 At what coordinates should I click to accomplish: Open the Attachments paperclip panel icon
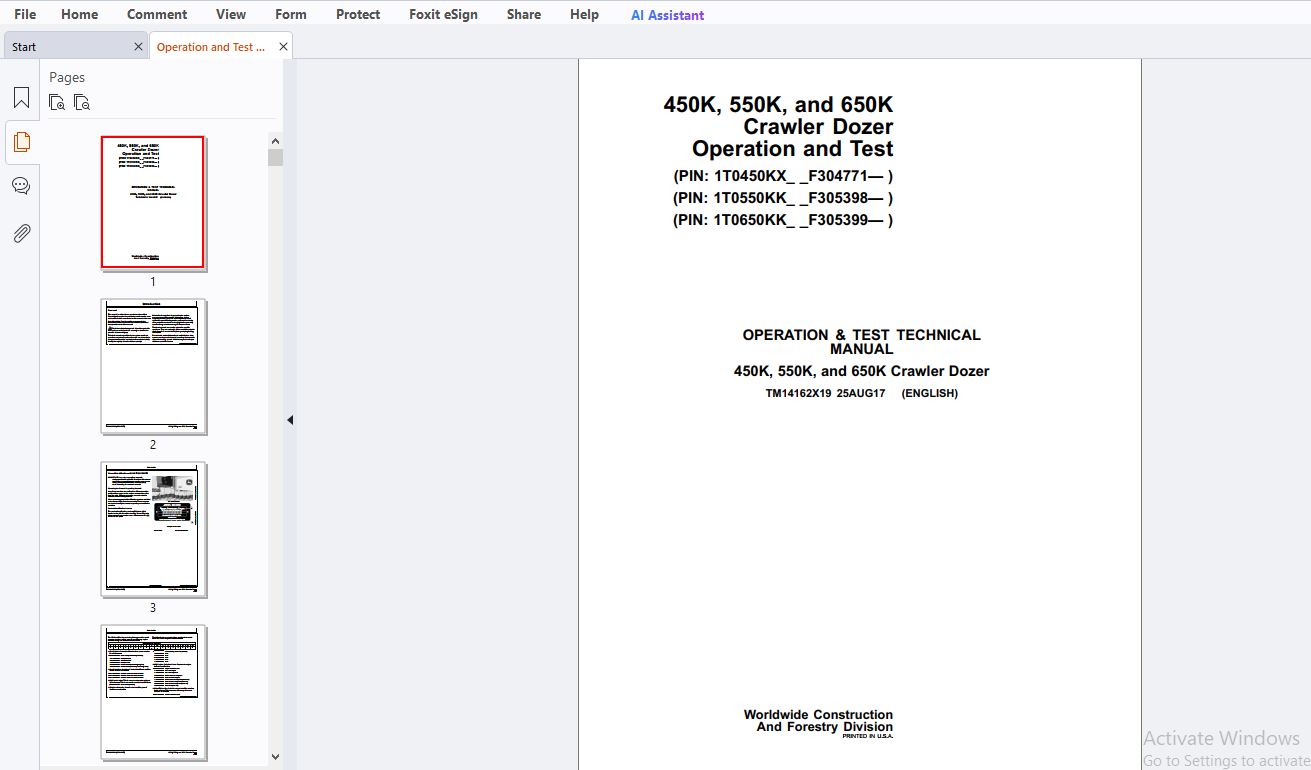click(x=21, y=233)
